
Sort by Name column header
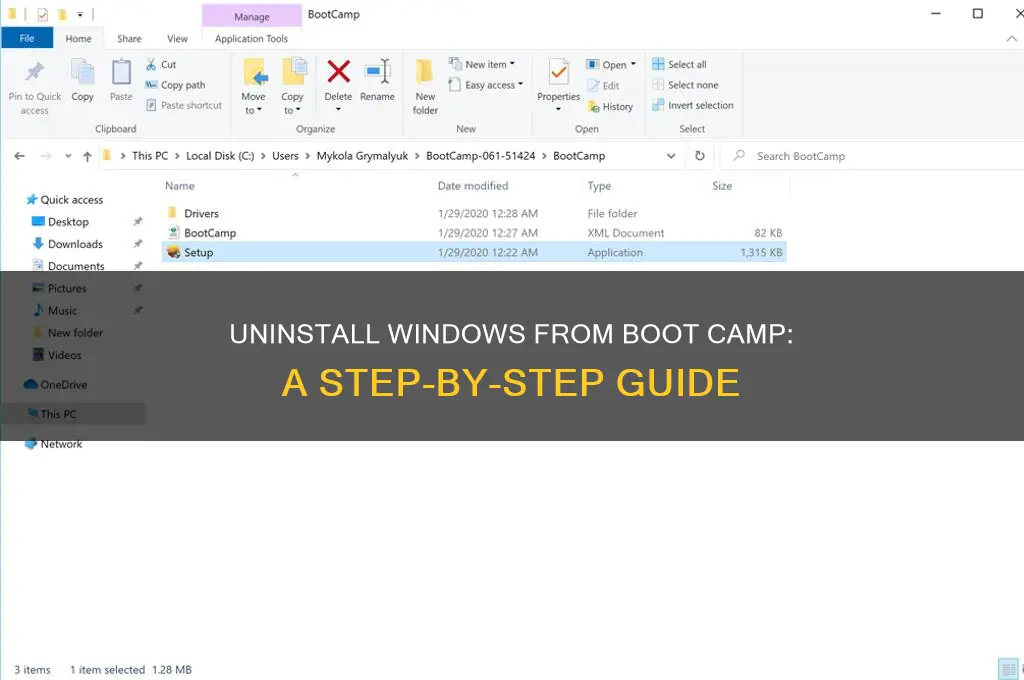tap(180, 186)
